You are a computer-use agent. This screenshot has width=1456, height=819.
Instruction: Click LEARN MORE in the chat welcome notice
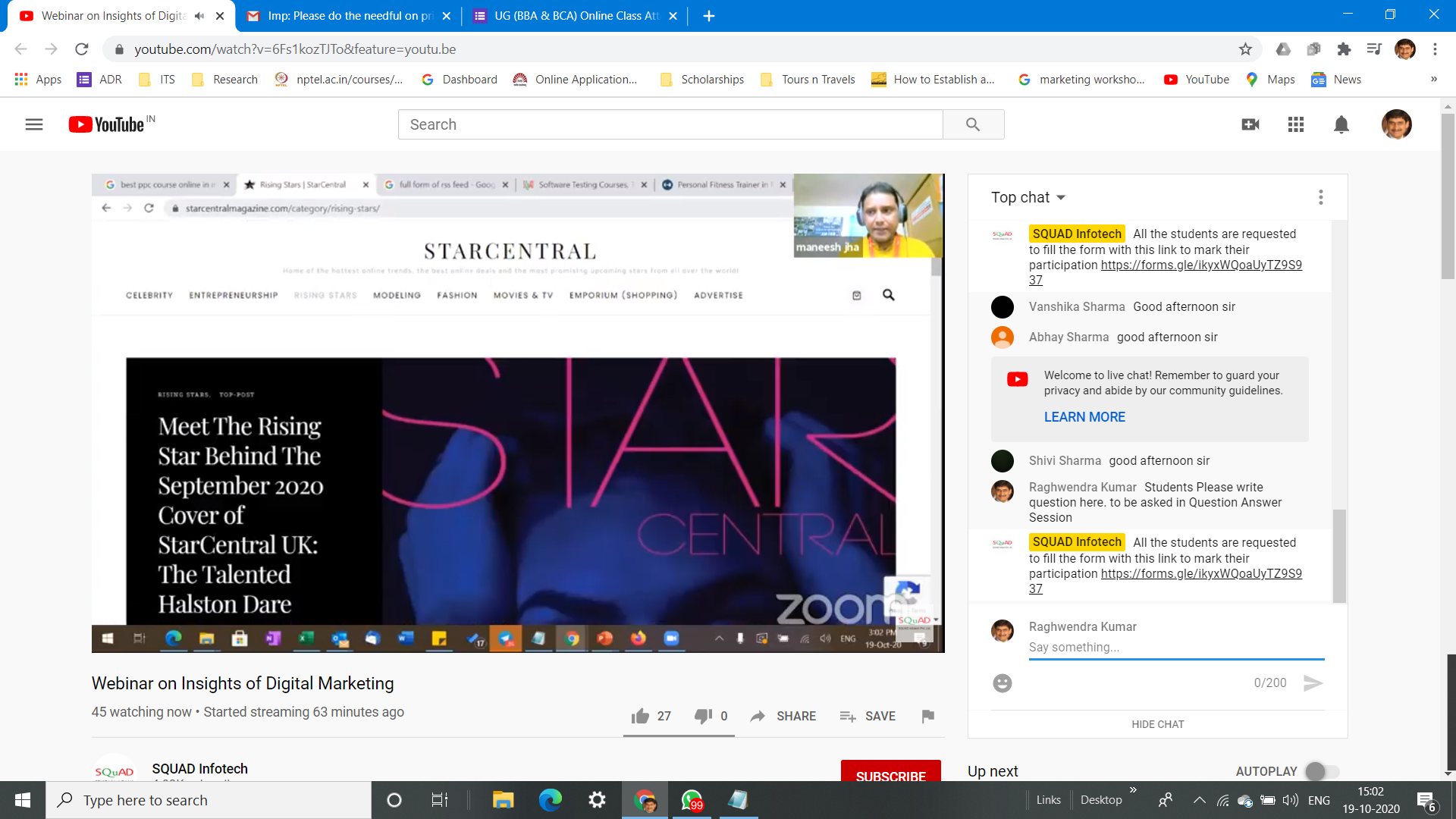click(x=1084, y=417)
